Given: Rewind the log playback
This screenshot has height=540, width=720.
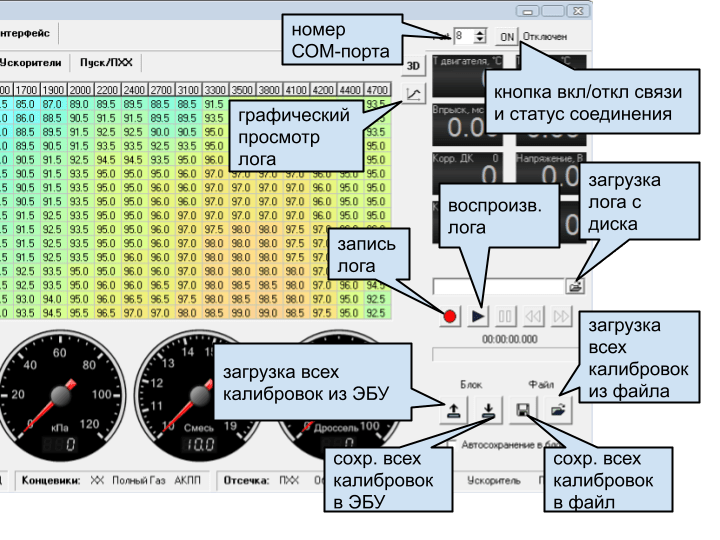Looking at the screenshot, I should click(x=534, y=317).
